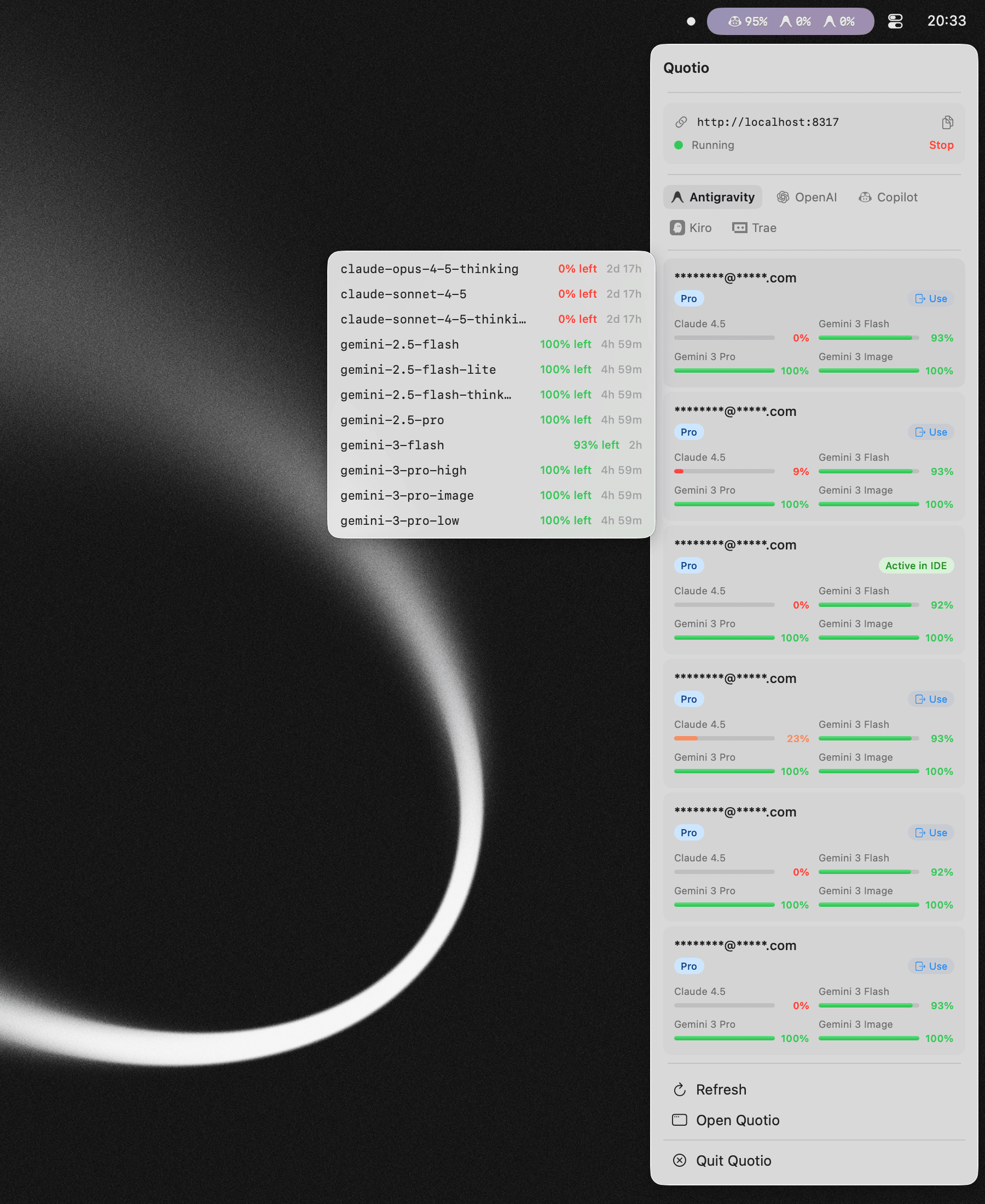Click the Refresh circular-arrow icon
Image resolution: width=985 pixels, height=1204 pixels.
[680, 1090]
